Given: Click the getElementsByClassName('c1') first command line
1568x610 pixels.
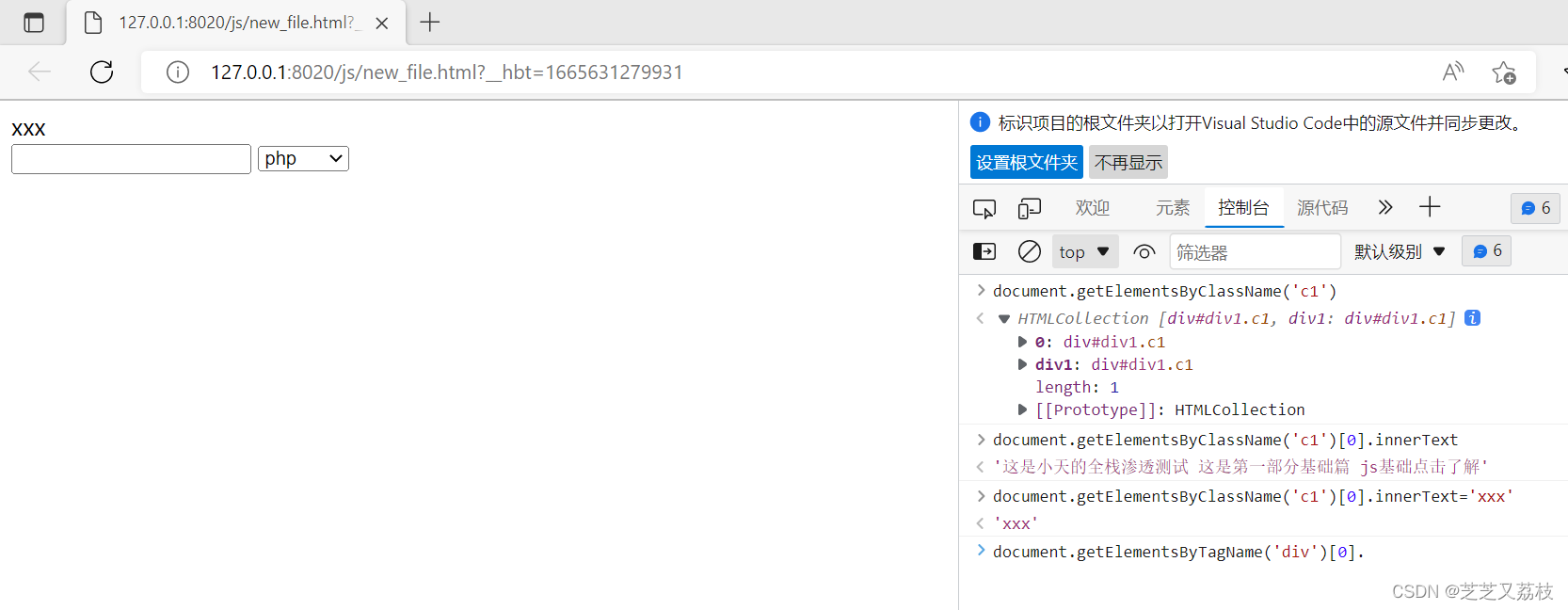Looking at the screenshot, I should pos(1164,291).
